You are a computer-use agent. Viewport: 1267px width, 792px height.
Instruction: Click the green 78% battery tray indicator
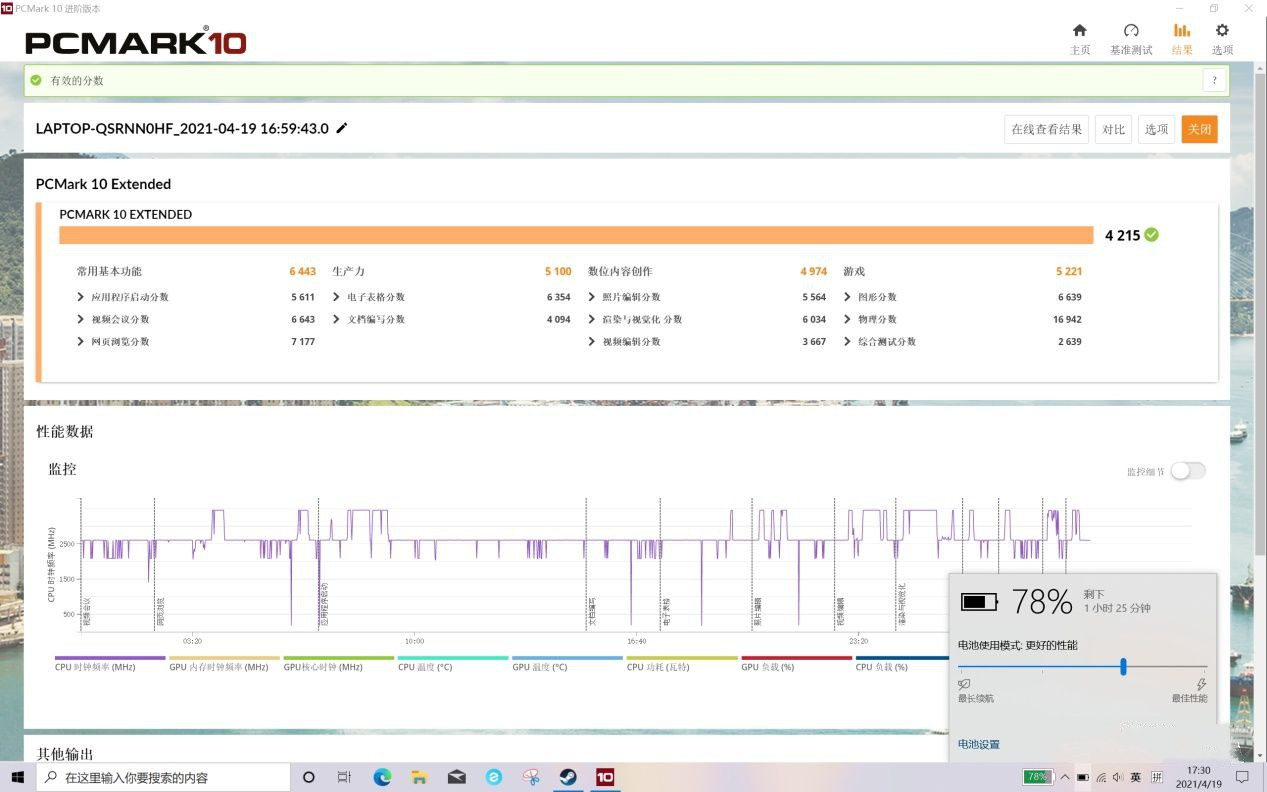point(1037,777)
